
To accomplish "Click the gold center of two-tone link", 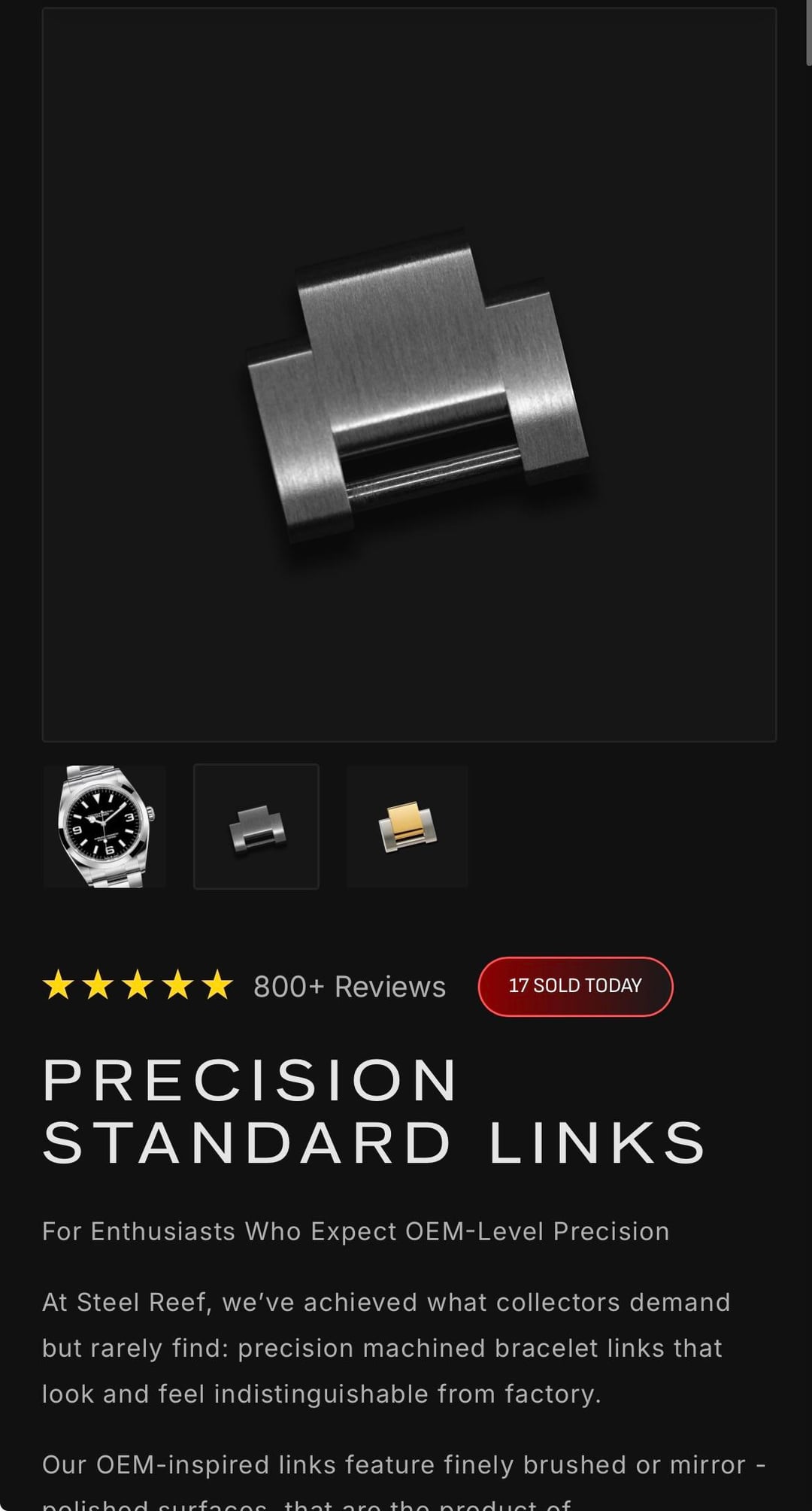I will pyautogui.click(x=403, y=824).
